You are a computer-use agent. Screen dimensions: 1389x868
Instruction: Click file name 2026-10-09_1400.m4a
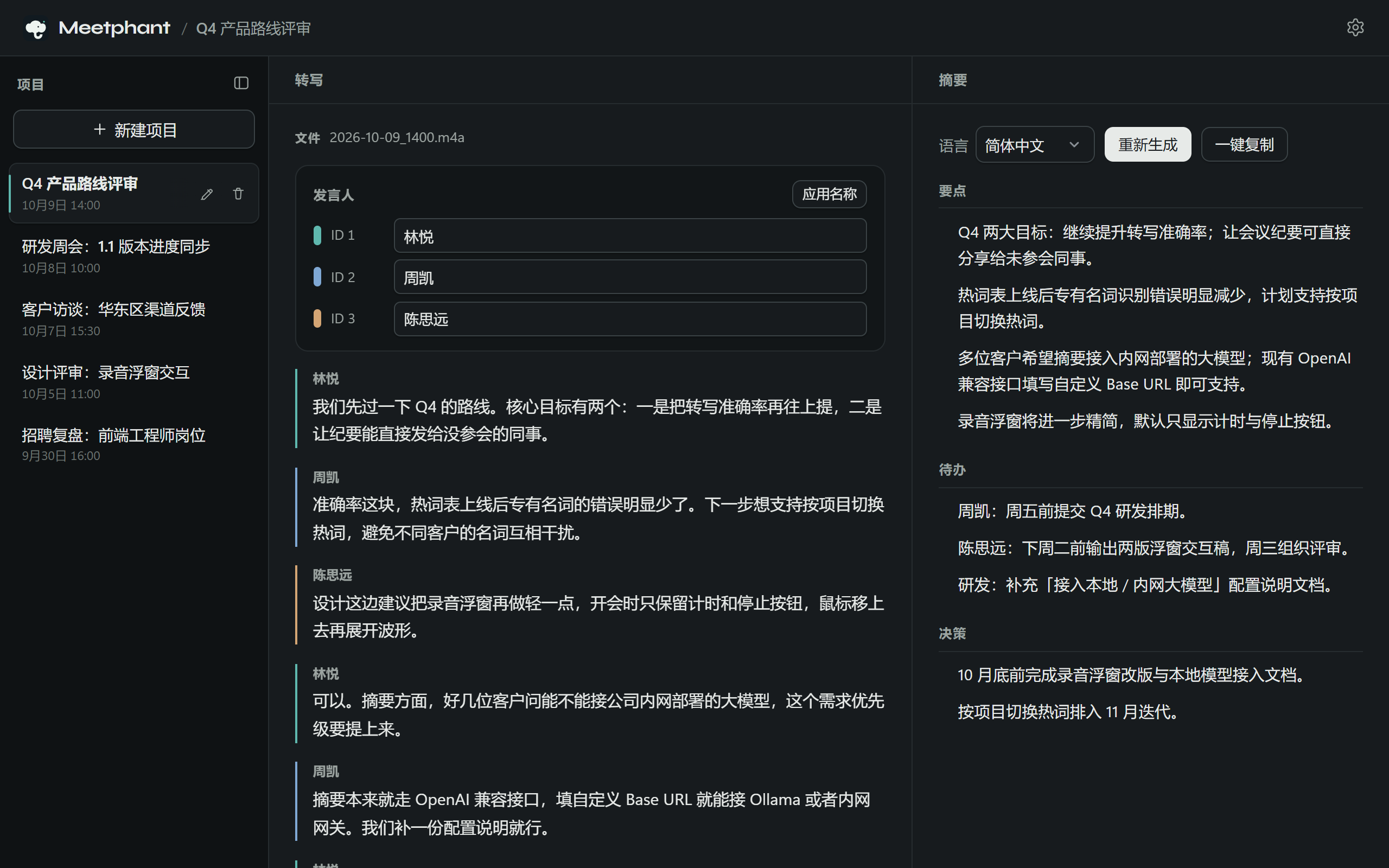(x=397, y=138)
